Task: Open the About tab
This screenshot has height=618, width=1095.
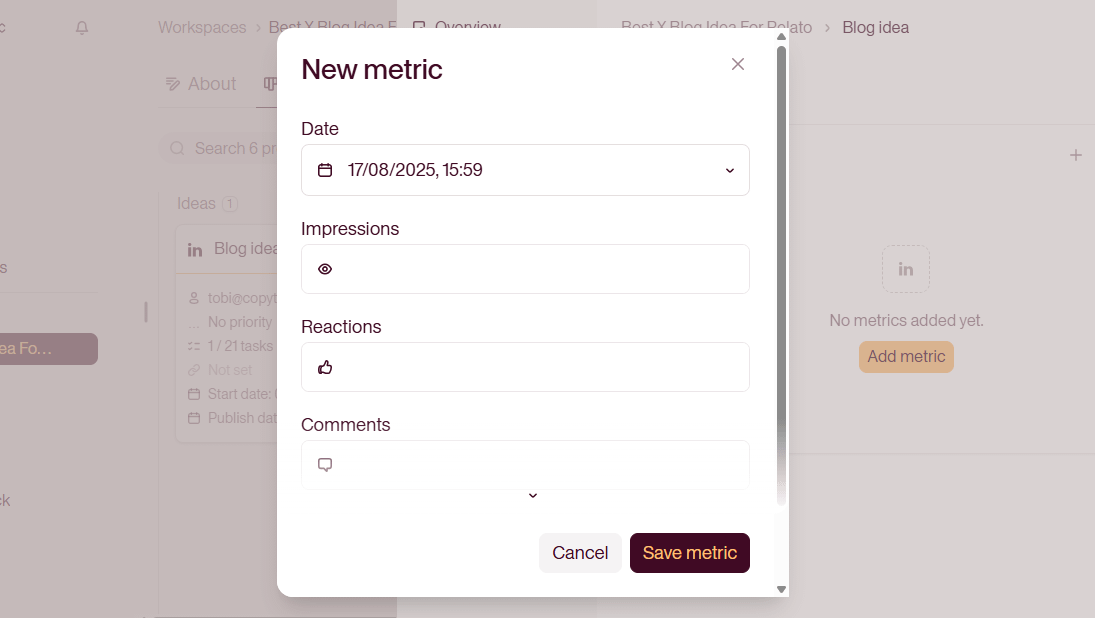Action: [x=201, y=84]
